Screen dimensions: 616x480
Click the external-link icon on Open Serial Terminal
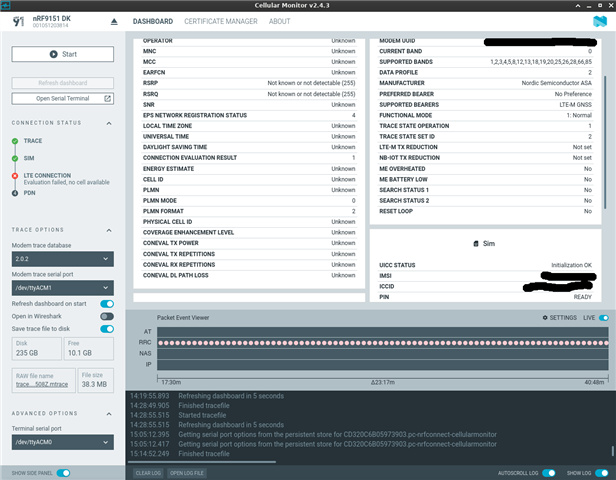click(x=107, y=99)
